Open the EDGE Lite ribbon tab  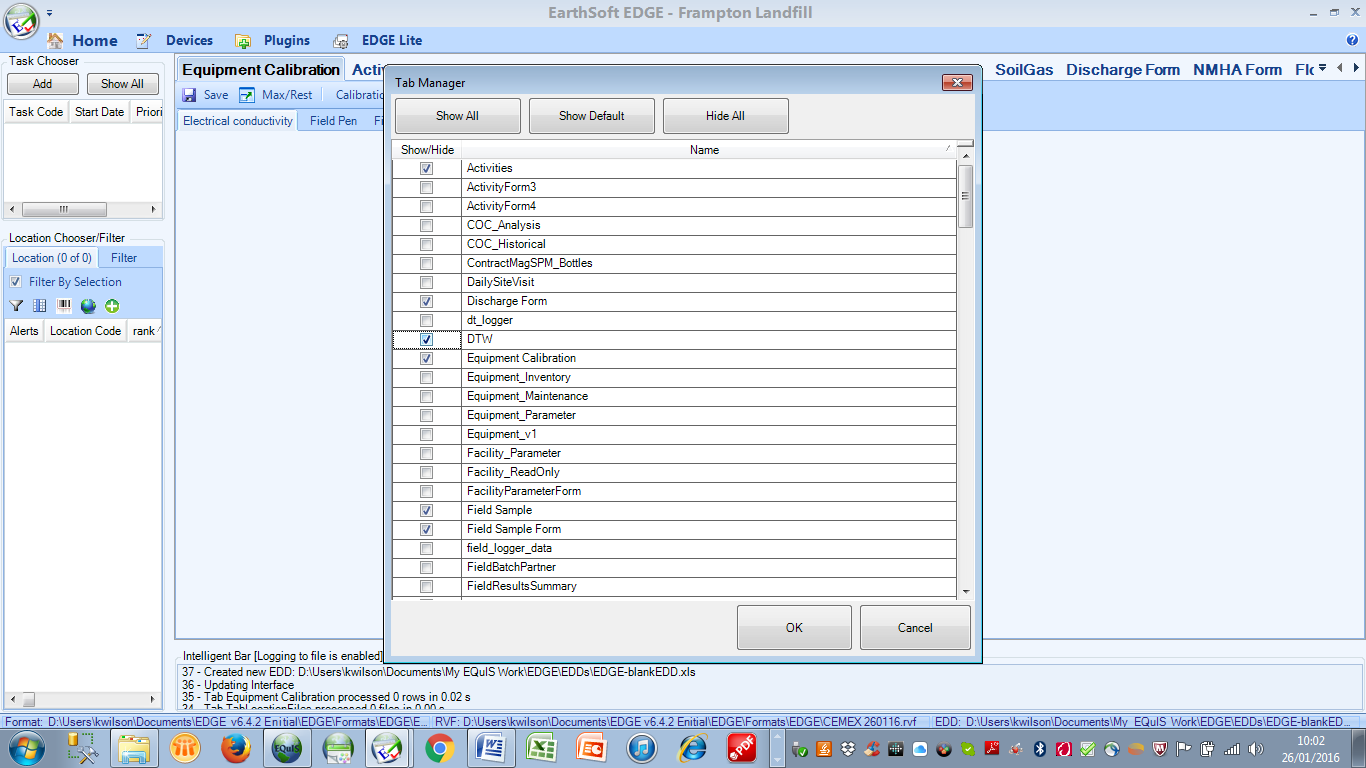pos(392,41)
